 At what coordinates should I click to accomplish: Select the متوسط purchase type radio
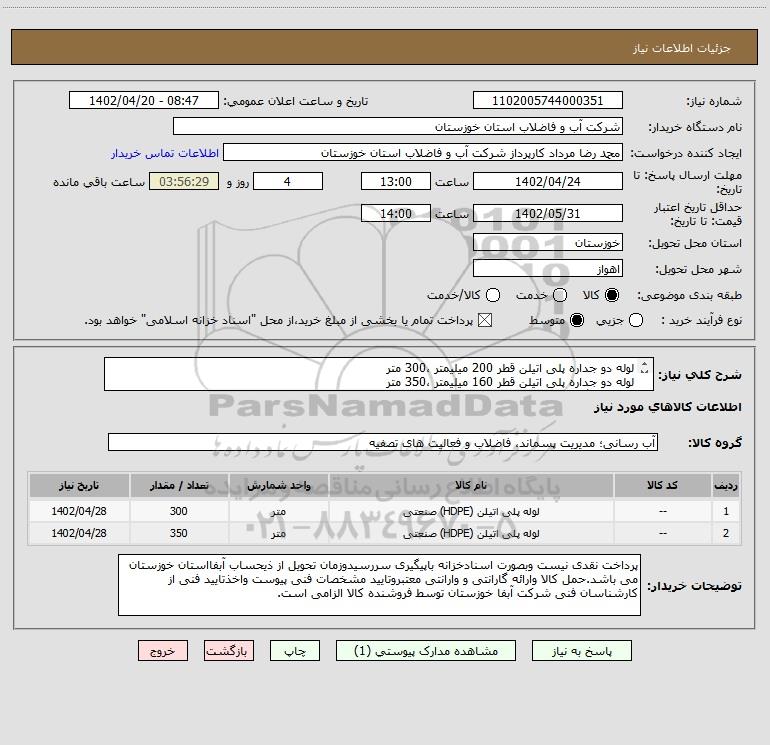click(x=577, y=320)
